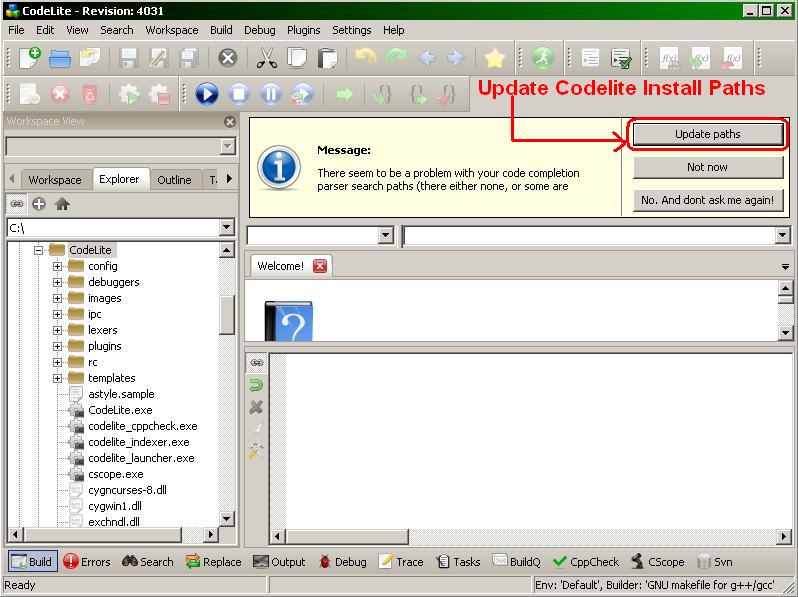The image size is (798, 597).
Task: Click the output pane horizontal scrollbar thumb
Action: click(347, 536)
